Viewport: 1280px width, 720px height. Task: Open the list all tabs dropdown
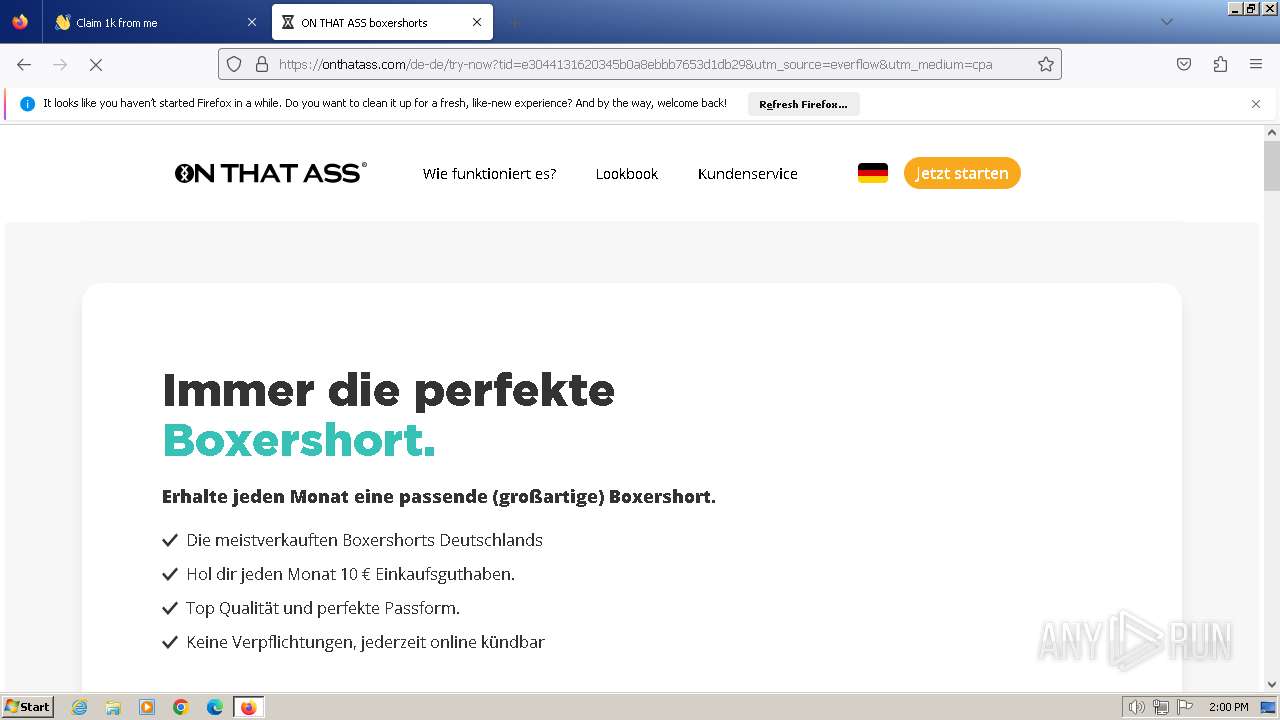(x=1166, y=22)
